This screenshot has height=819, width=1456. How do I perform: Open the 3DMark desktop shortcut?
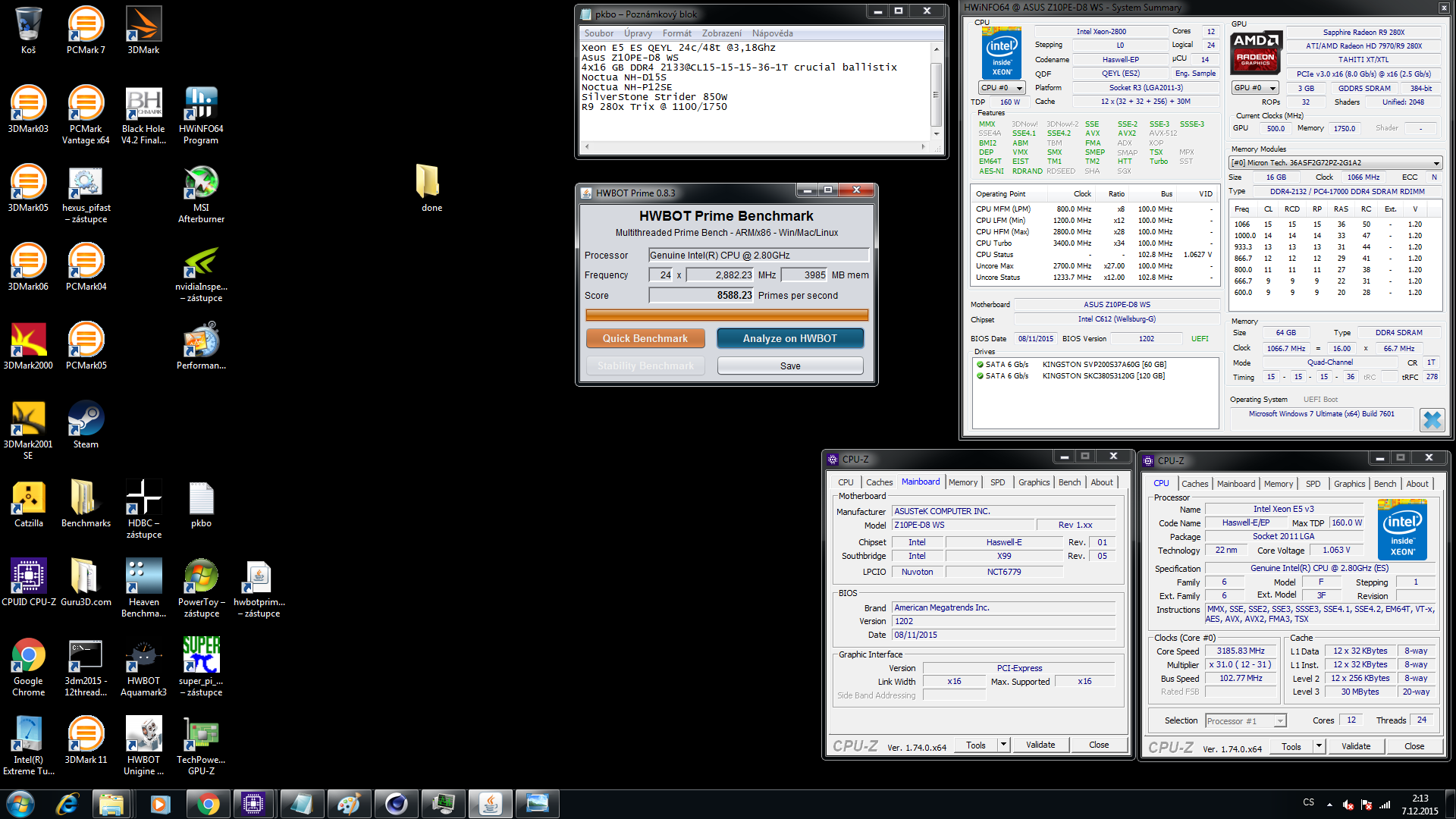143,30
